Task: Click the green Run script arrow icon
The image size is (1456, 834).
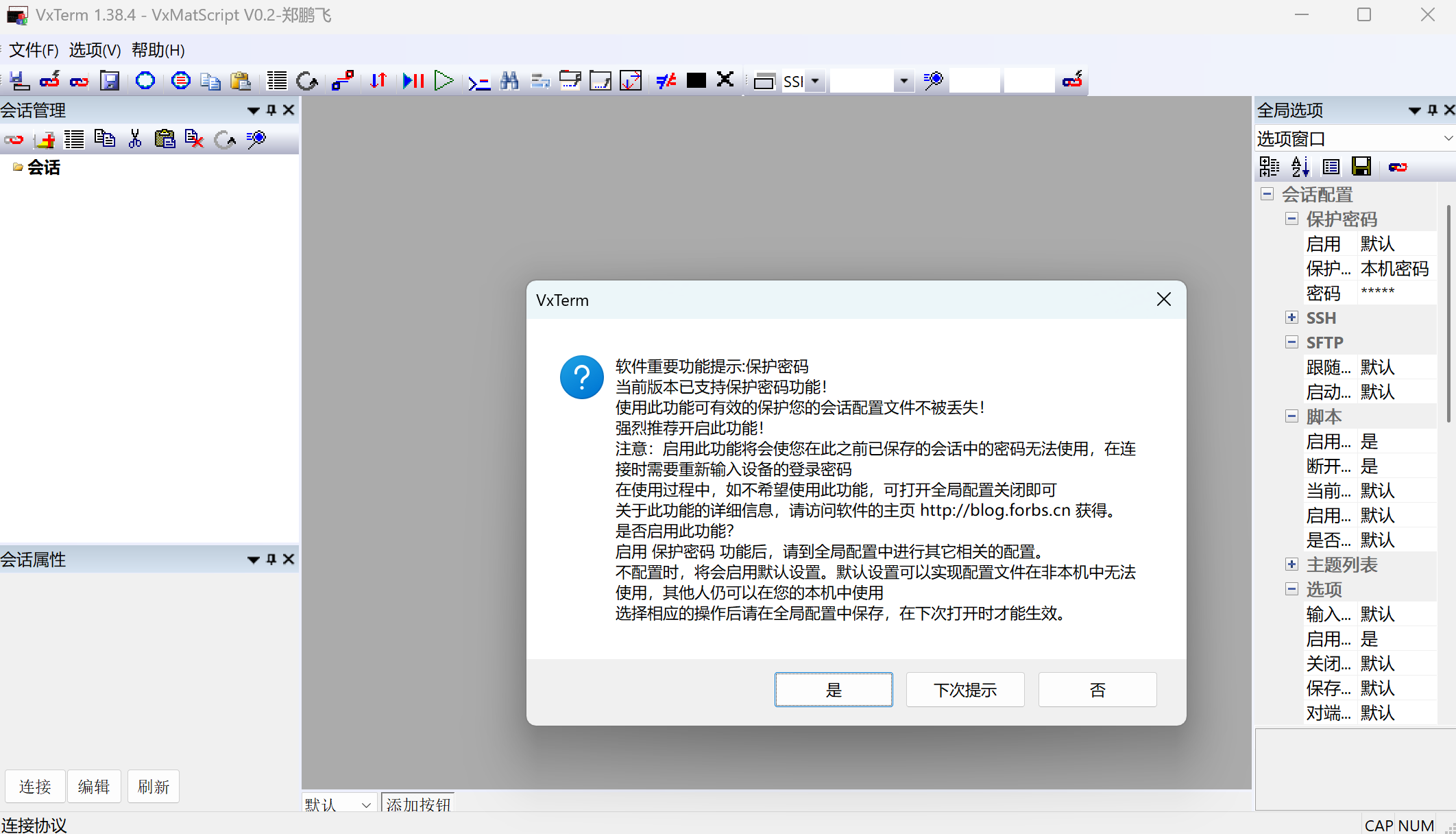Action: [444, 80]
